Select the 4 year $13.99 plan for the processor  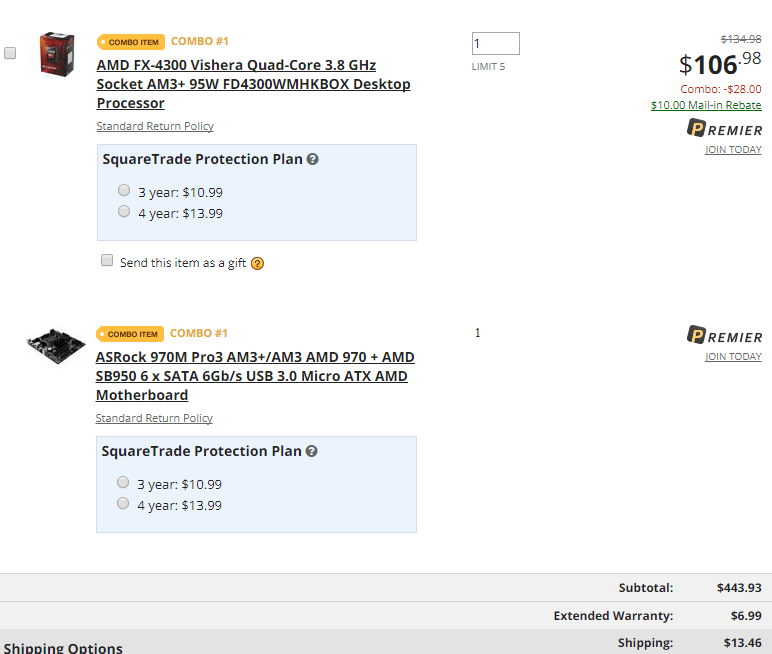pyautogui.click(x=124, y=211)
